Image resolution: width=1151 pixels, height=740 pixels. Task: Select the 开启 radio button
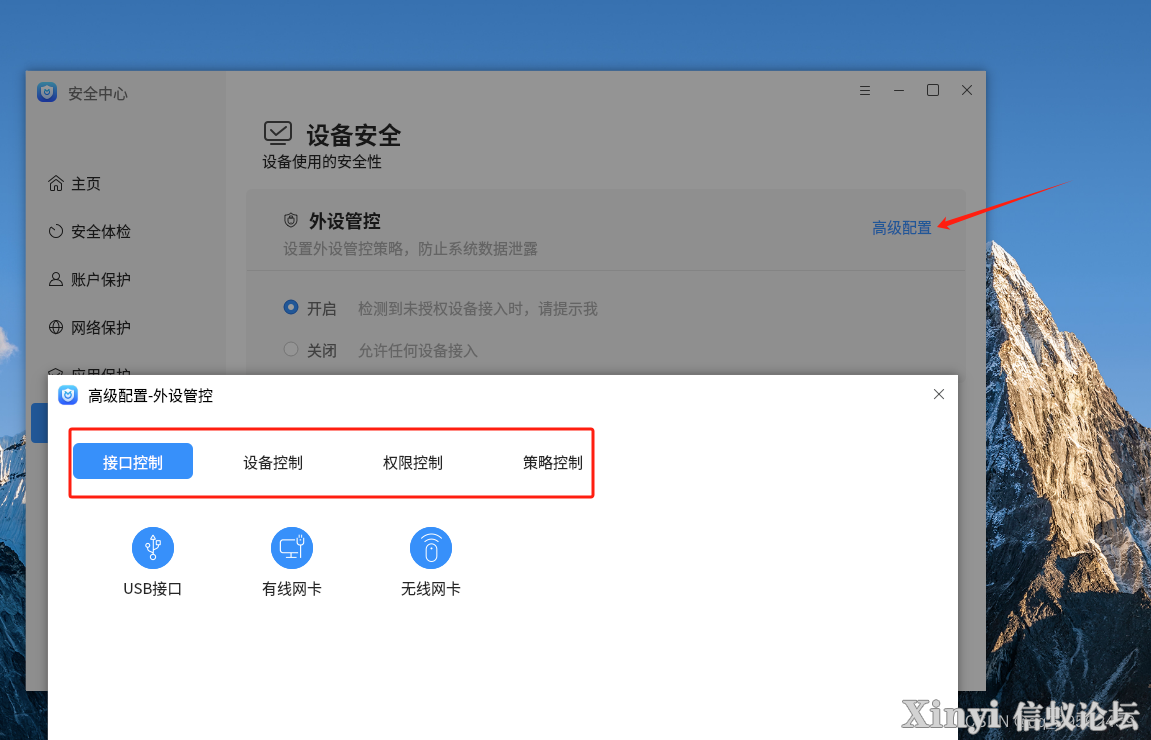click(x=291, y=308)
